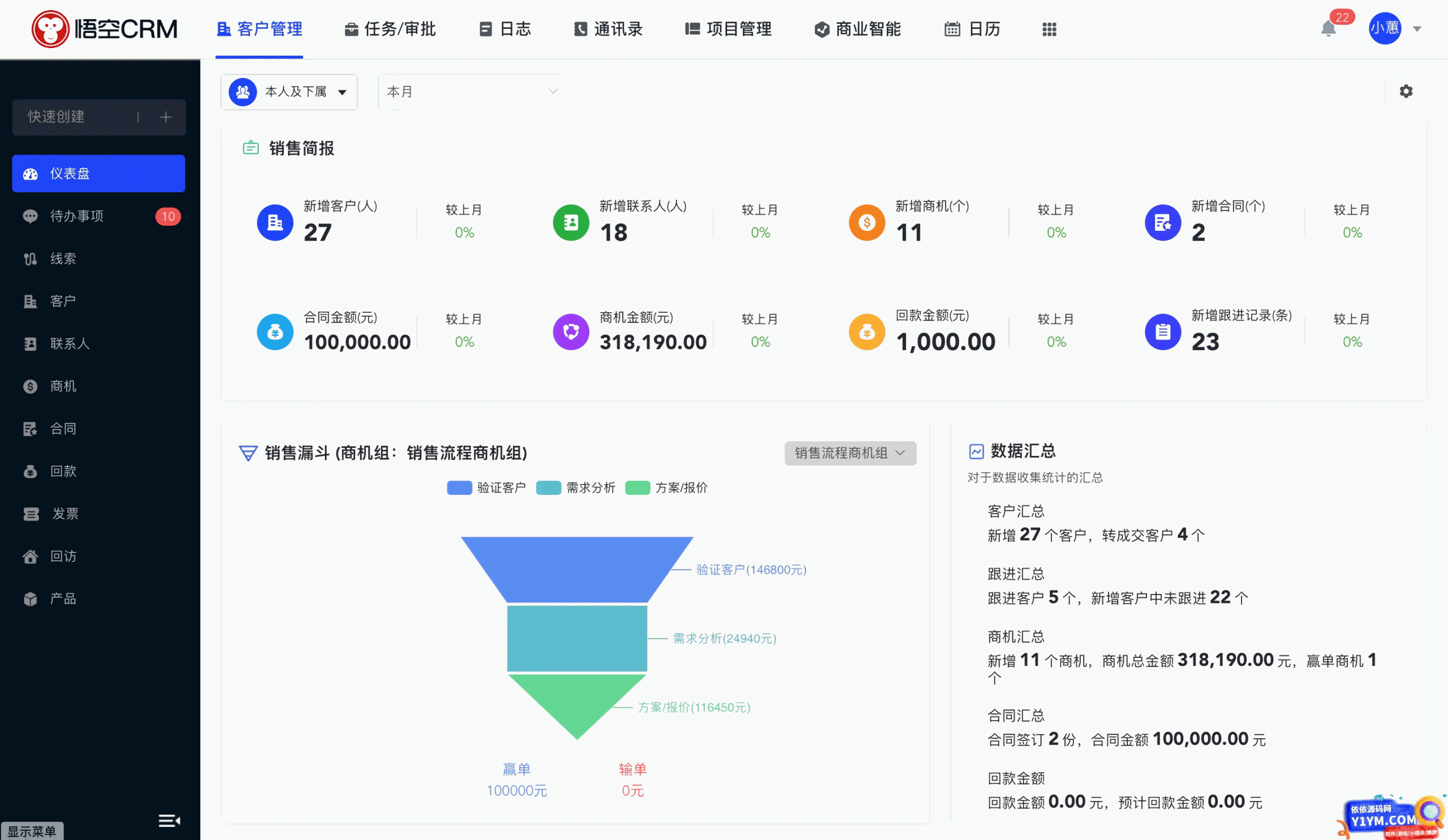Select 仪表盘 in the sidebar

point(98,174)
